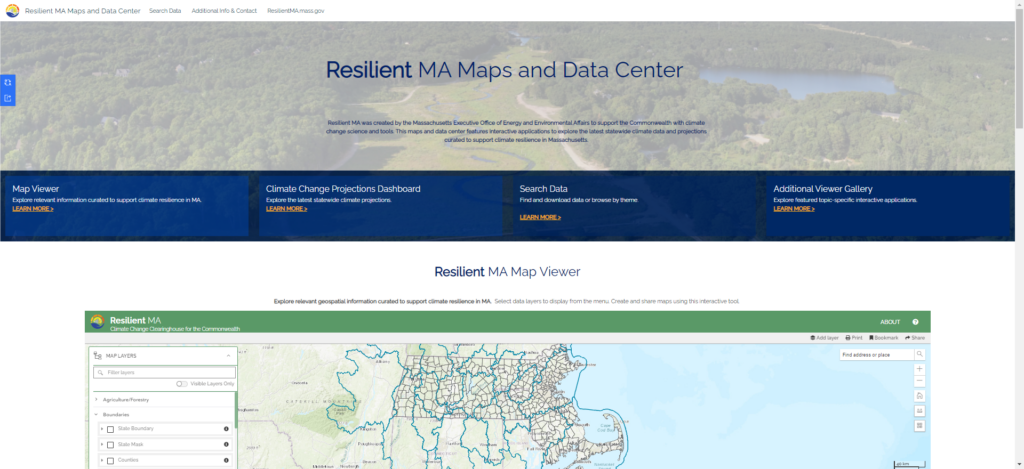Screen dimensions: 1024x469
Task: Open Search Data in top navigation
Action: pos(165,11)
